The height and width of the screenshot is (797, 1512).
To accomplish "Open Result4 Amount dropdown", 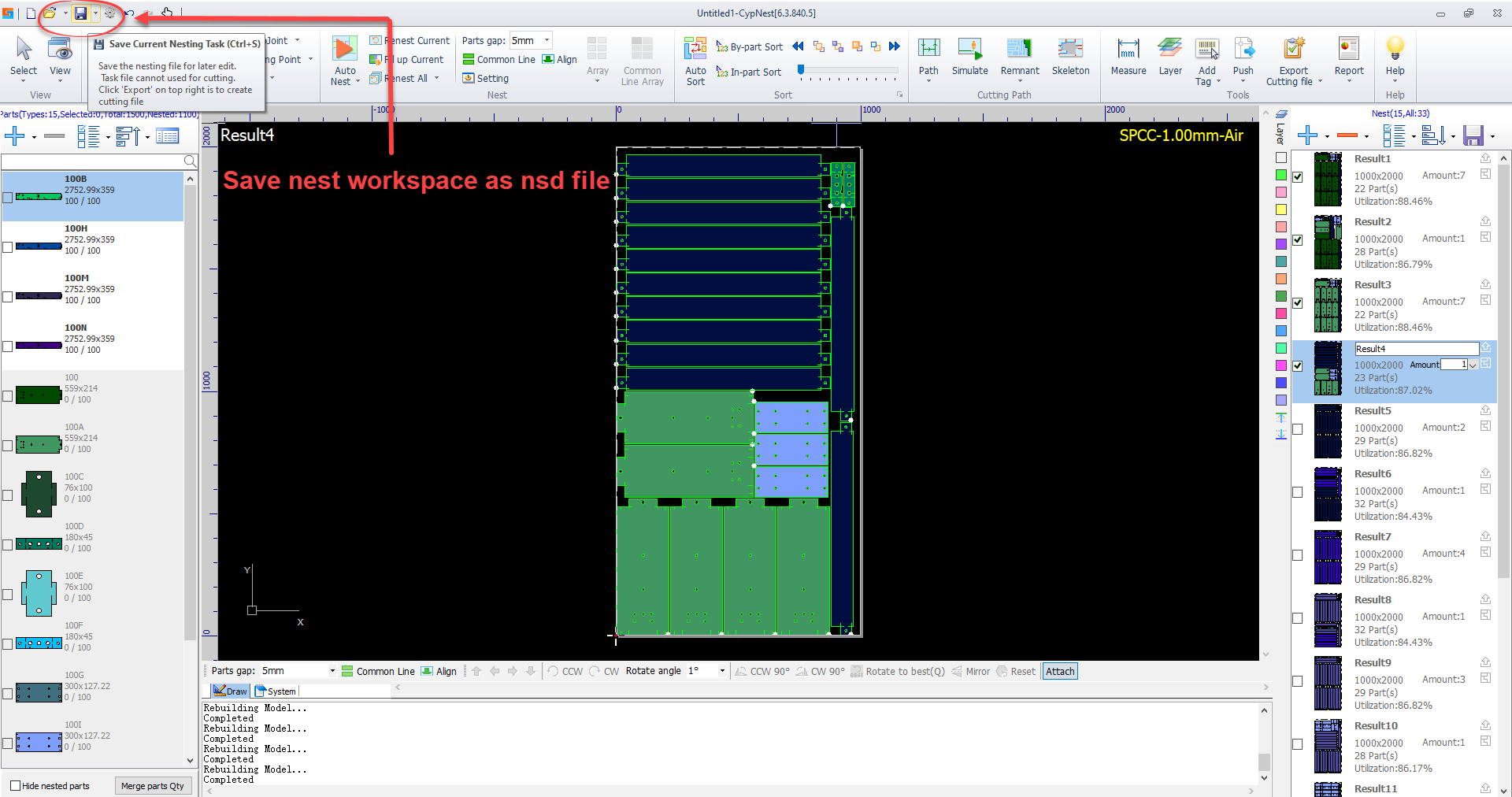I will 1473,365.
